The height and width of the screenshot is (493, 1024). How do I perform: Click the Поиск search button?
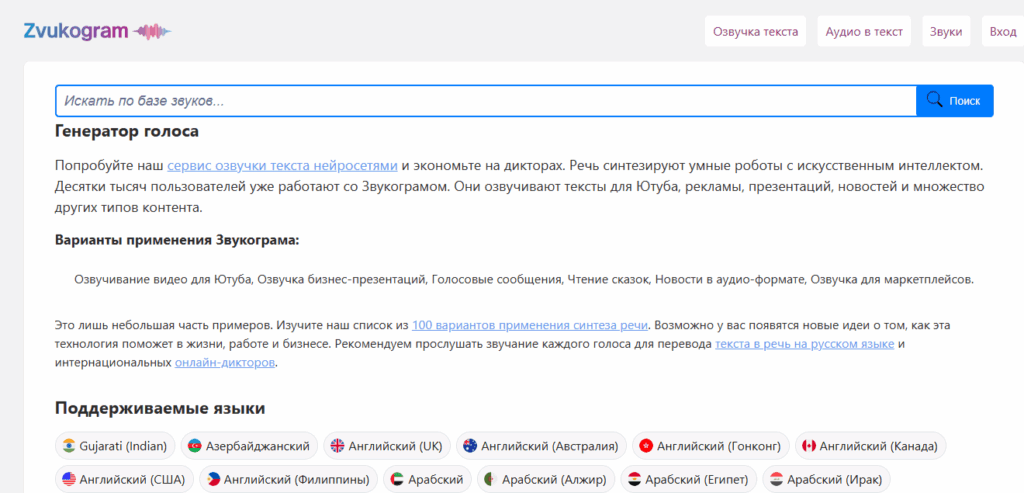coord(955,101)
